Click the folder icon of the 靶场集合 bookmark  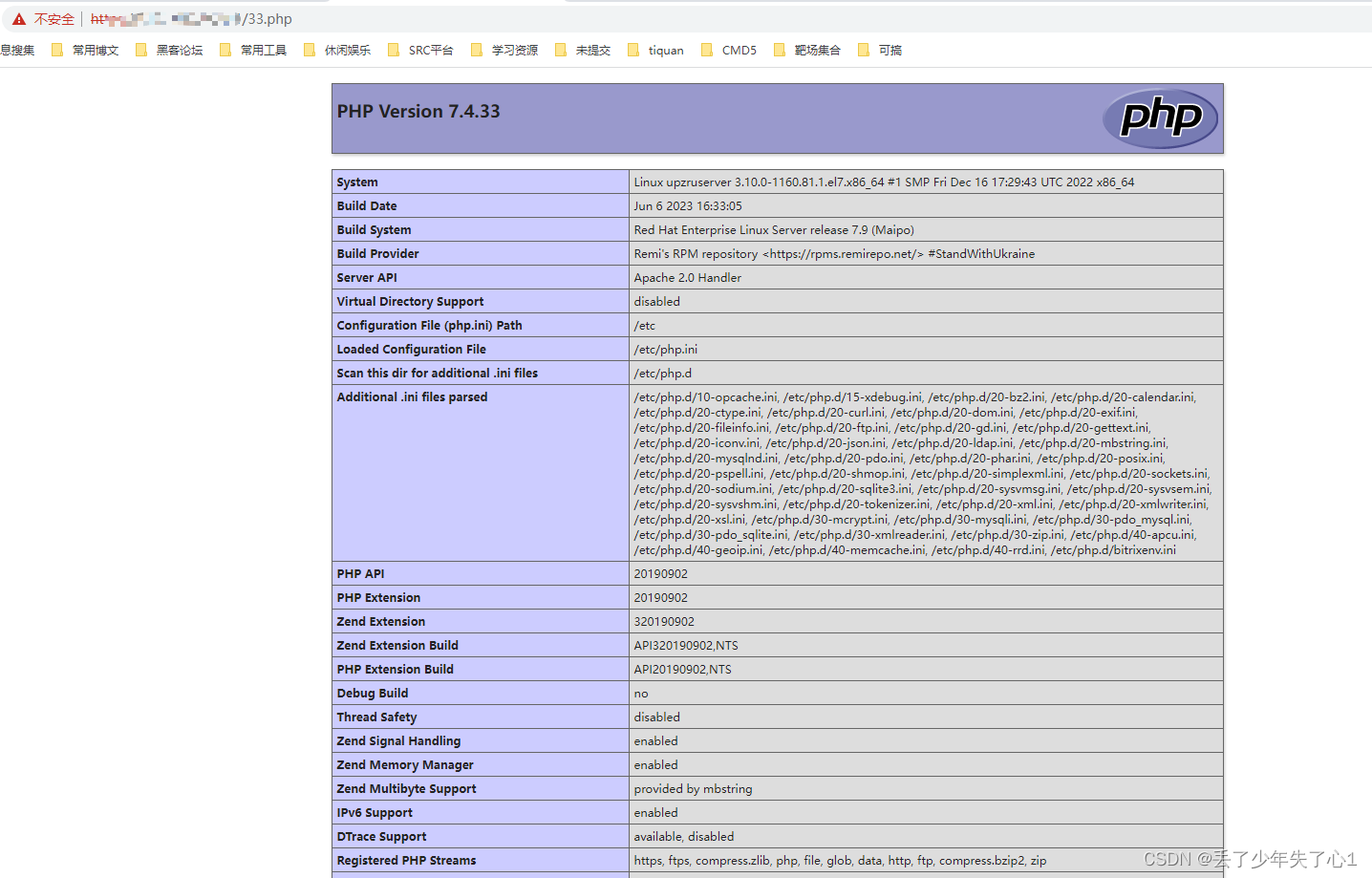pos(780,51)
